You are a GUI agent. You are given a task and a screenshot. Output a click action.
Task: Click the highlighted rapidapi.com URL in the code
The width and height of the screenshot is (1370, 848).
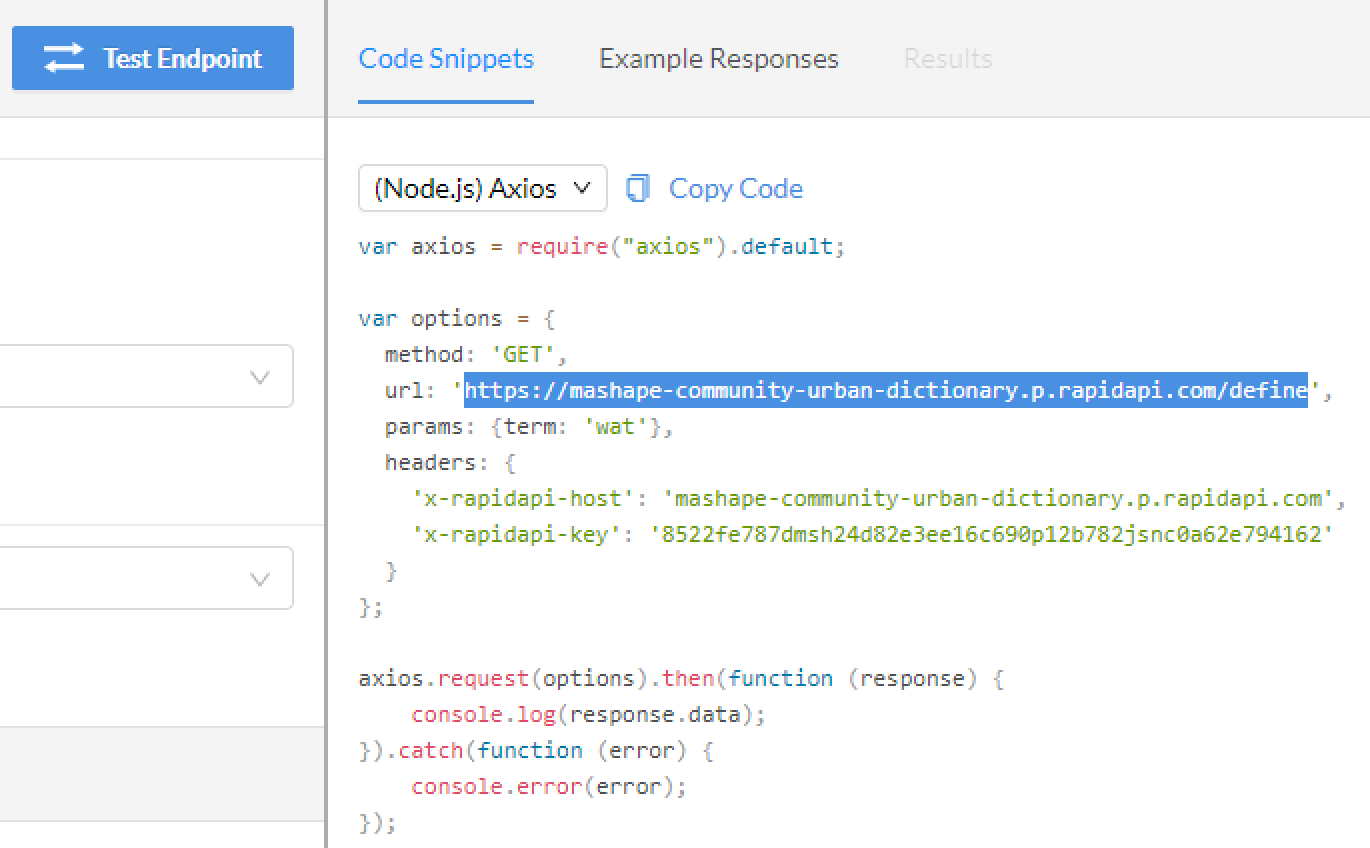click(885, 390)
